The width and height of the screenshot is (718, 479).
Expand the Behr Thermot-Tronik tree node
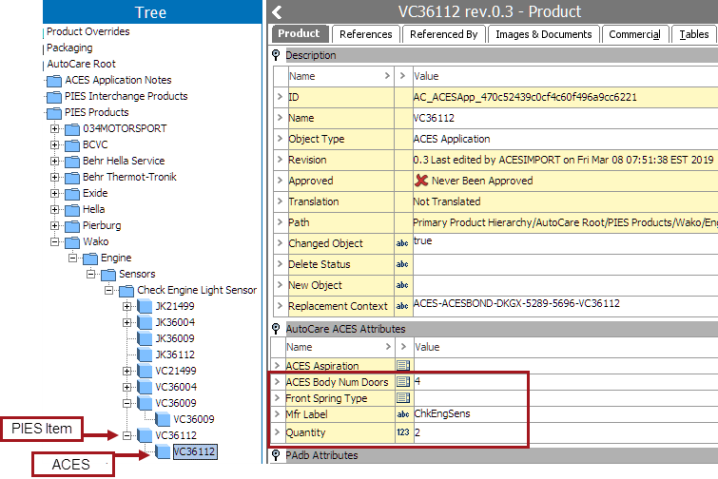[x=54, y=177]
